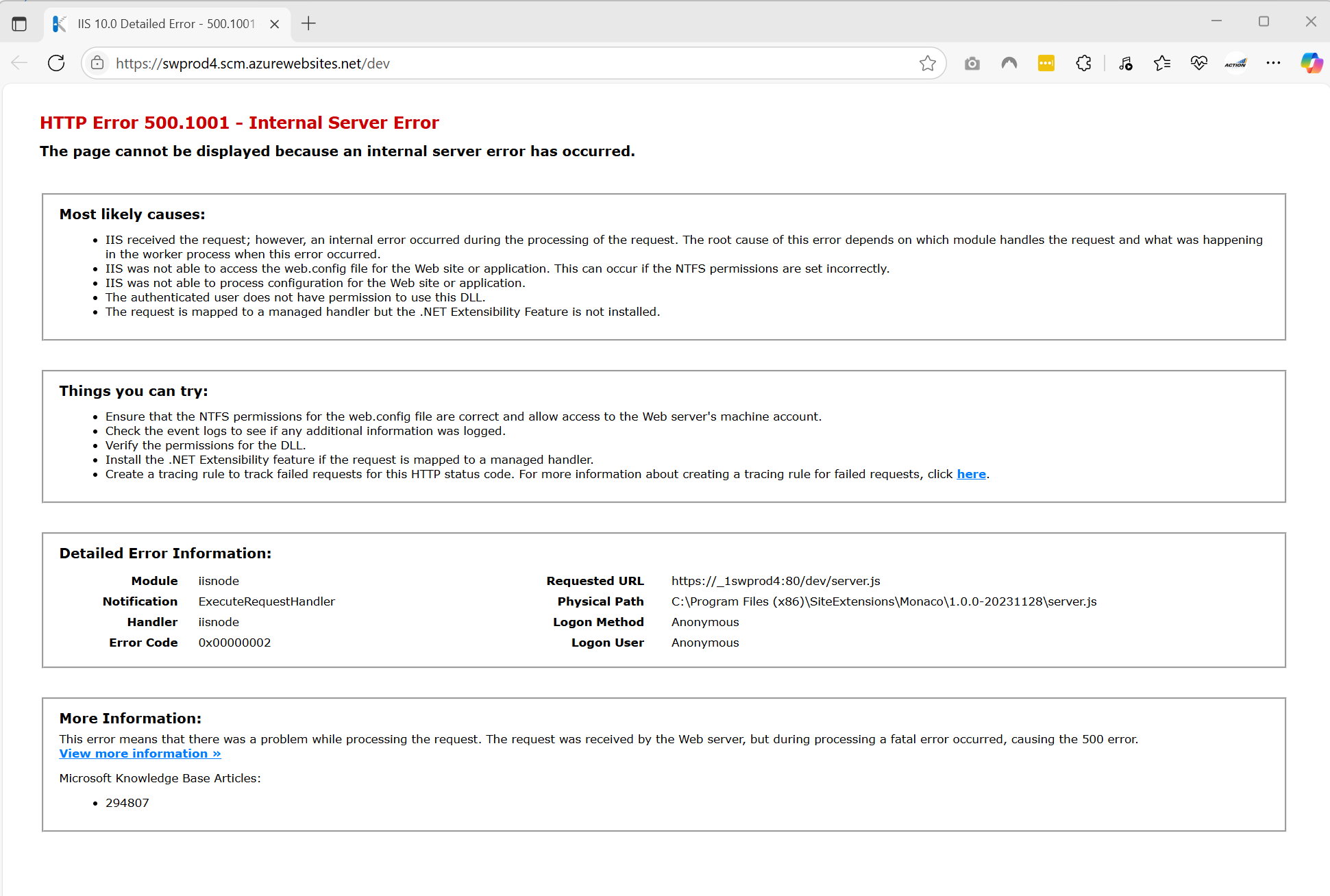Viewport: 1330px width, 896px height.
Task: Open the Favorites list icon
Action: (1161, 62)
